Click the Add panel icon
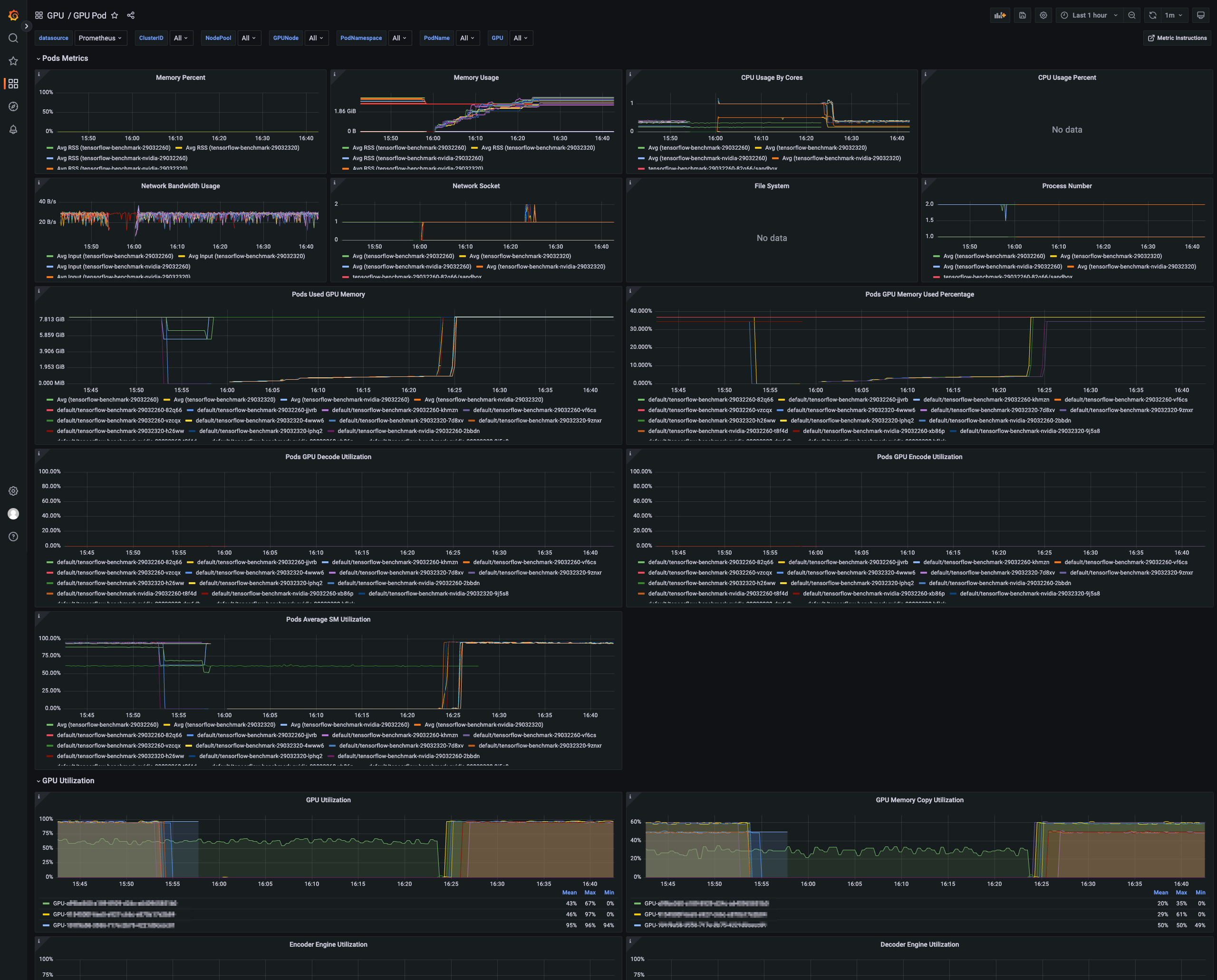 pos(1000,15)
